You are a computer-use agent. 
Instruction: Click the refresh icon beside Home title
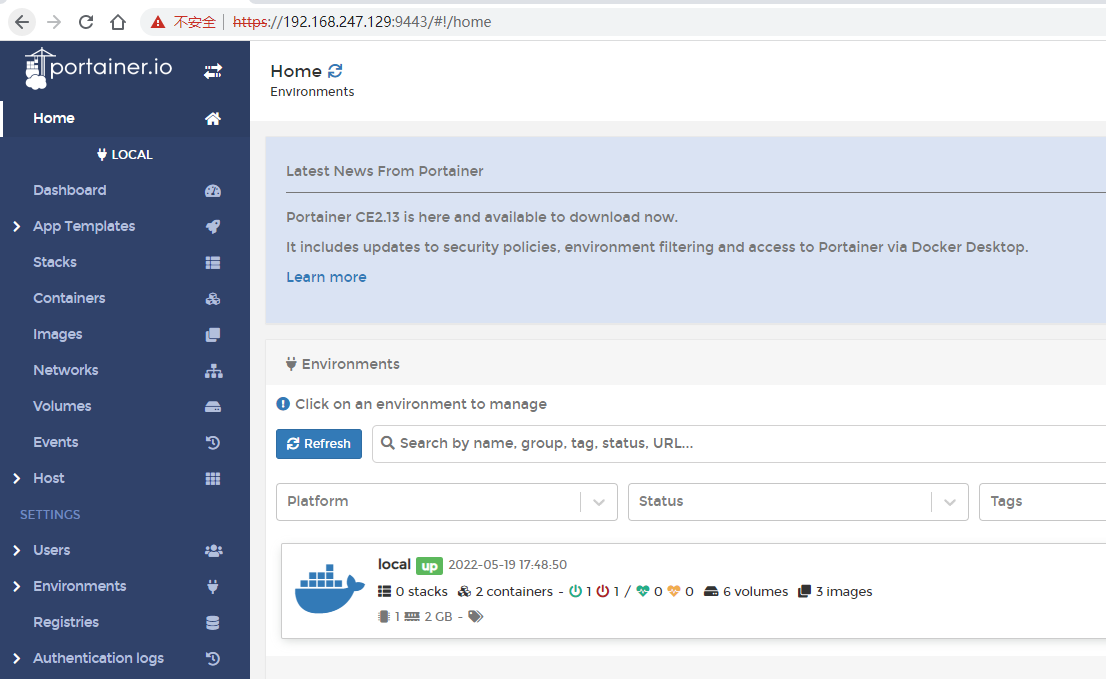tap(335, 71)
